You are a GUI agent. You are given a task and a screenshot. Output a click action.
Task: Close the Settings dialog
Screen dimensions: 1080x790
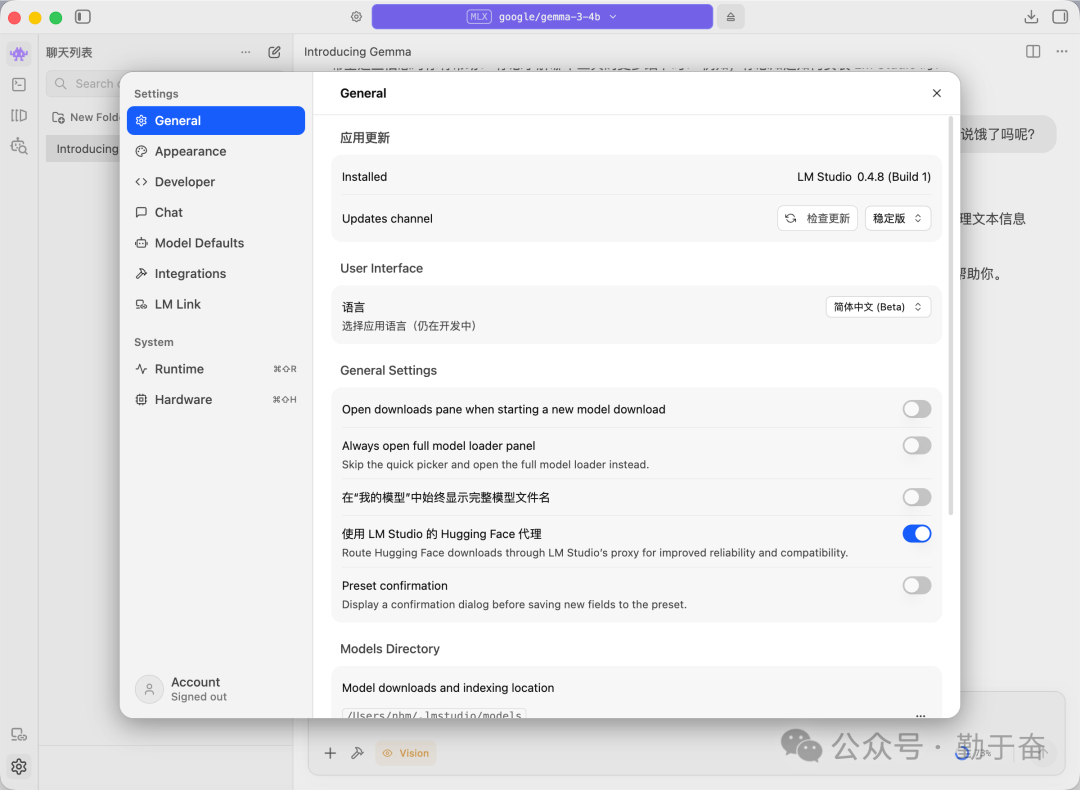click(937, 93)
